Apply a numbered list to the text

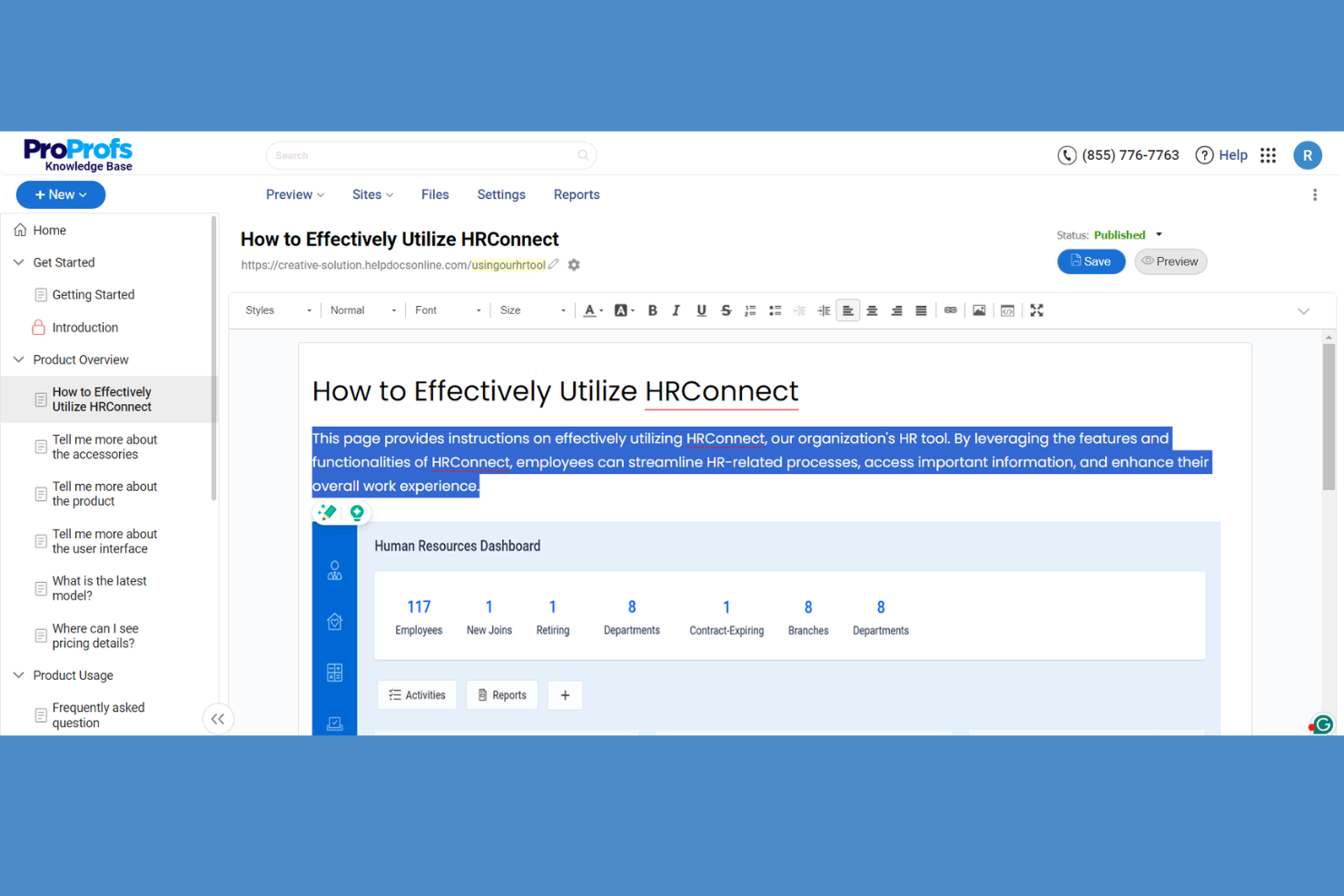[750, 310]
